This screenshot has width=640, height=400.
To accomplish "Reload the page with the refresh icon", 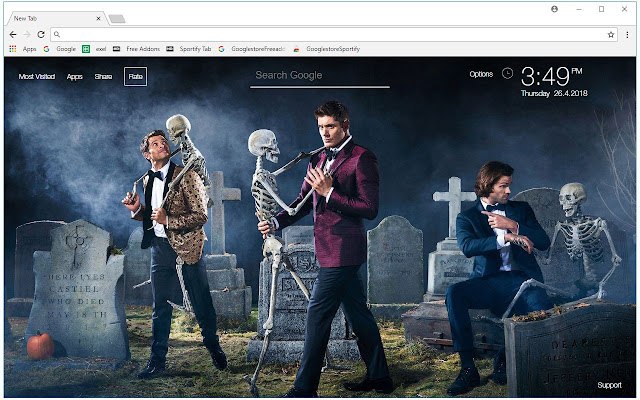I will pyautogui.click(x=41, y=35).
